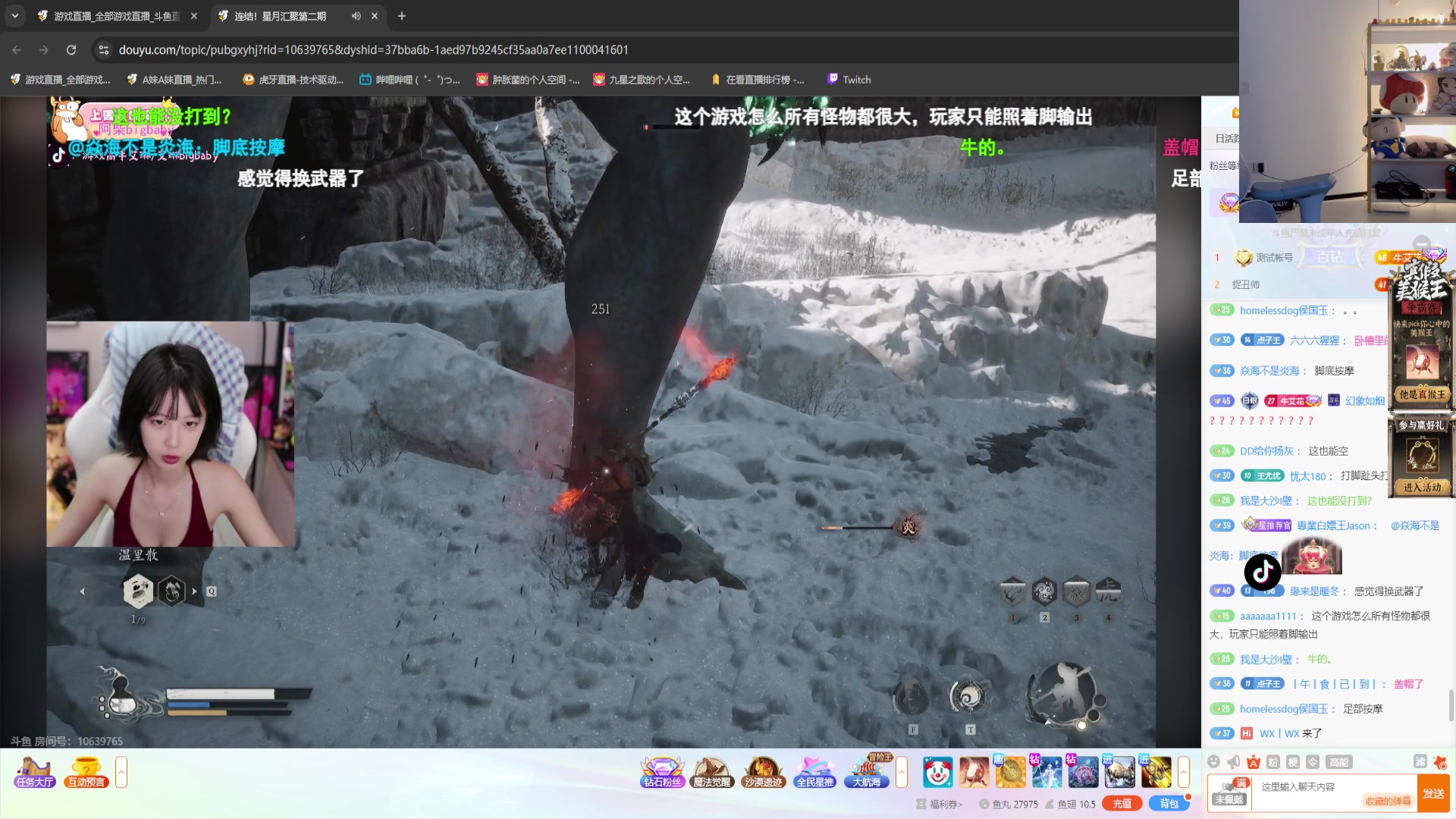Viewport: 1456px width, 819px height.
Task: Collapse the 真假美猴王 event banner
Action: (x=1421, y=243)
